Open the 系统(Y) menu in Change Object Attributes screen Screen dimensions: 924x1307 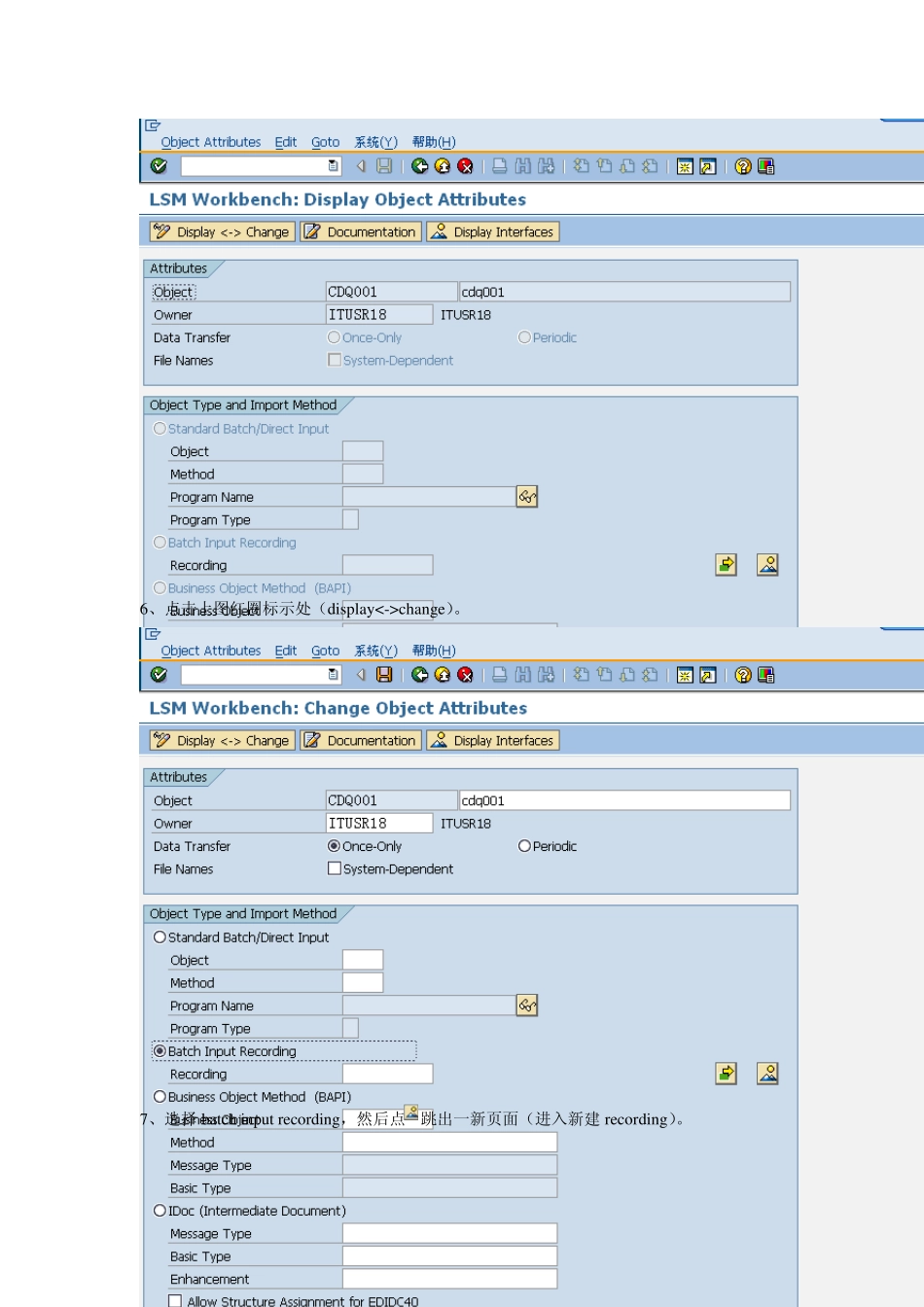[x=376, y=651]
